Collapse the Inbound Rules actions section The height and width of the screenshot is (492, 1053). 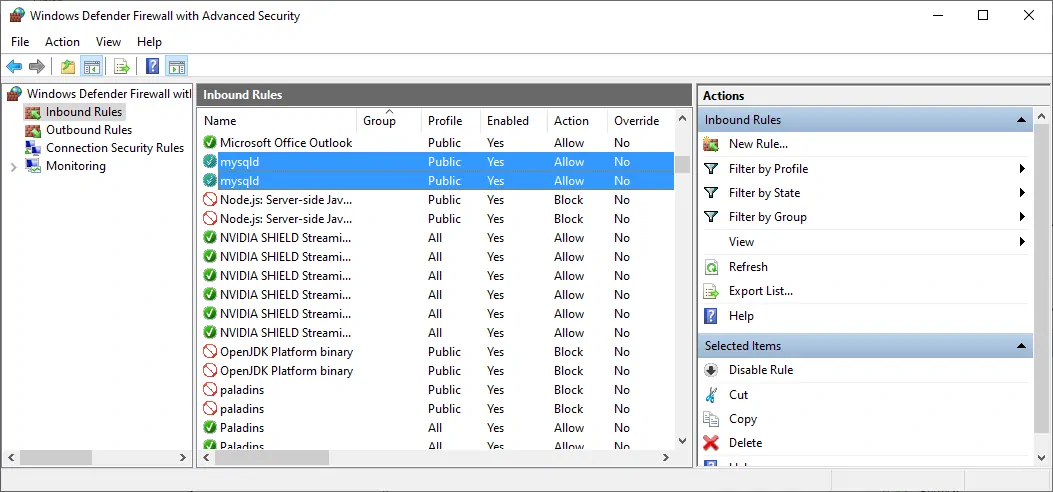(1021, 120)
